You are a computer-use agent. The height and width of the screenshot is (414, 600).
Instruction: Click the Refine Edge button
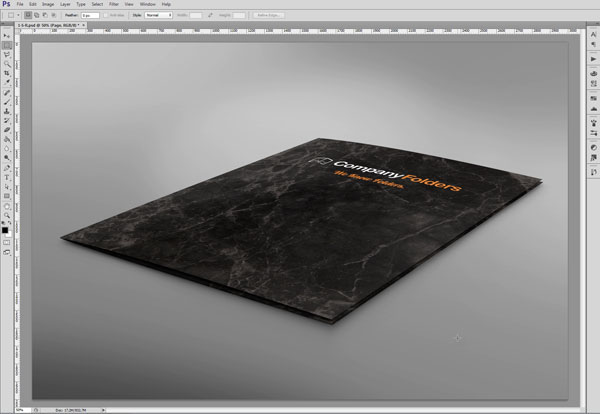point(269,15)
